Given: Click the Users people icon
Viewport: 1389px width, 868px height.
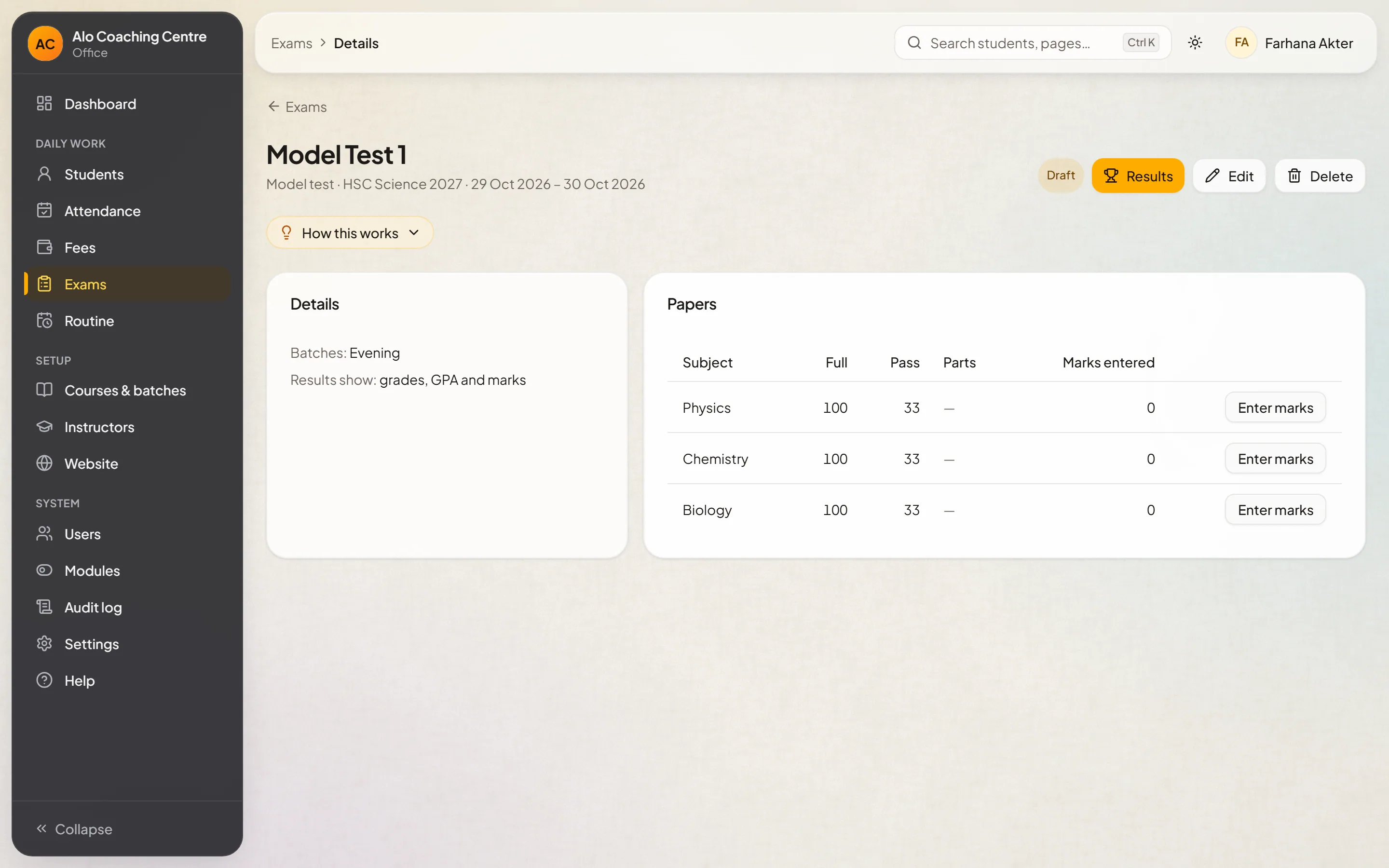Looking at the screenshot, I should pyautogui.click(x=44, y=534).
